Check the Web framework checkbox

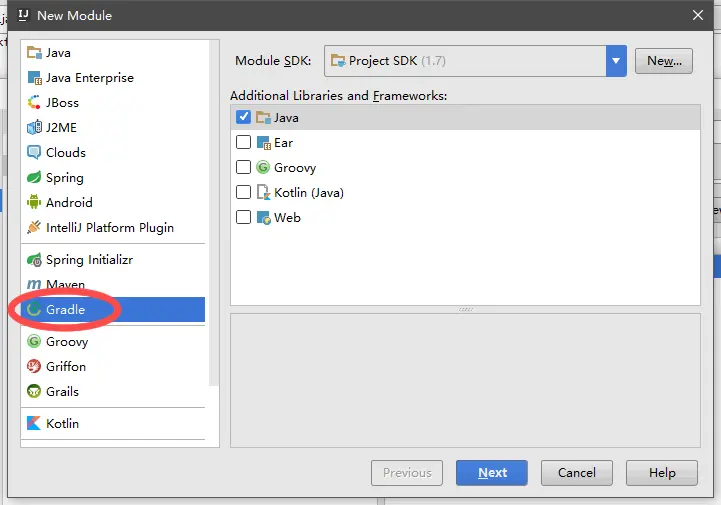[243, 217]
